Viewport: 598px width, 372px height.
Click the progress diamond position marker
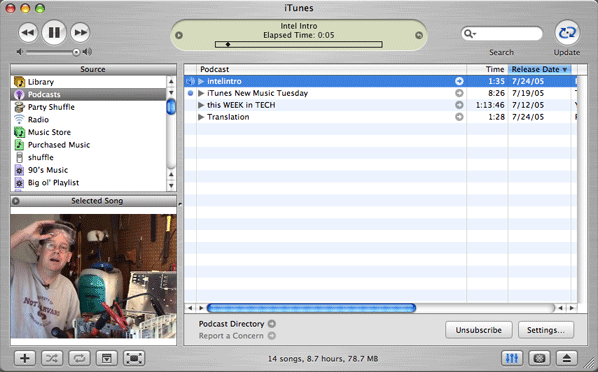pos(228,45)
